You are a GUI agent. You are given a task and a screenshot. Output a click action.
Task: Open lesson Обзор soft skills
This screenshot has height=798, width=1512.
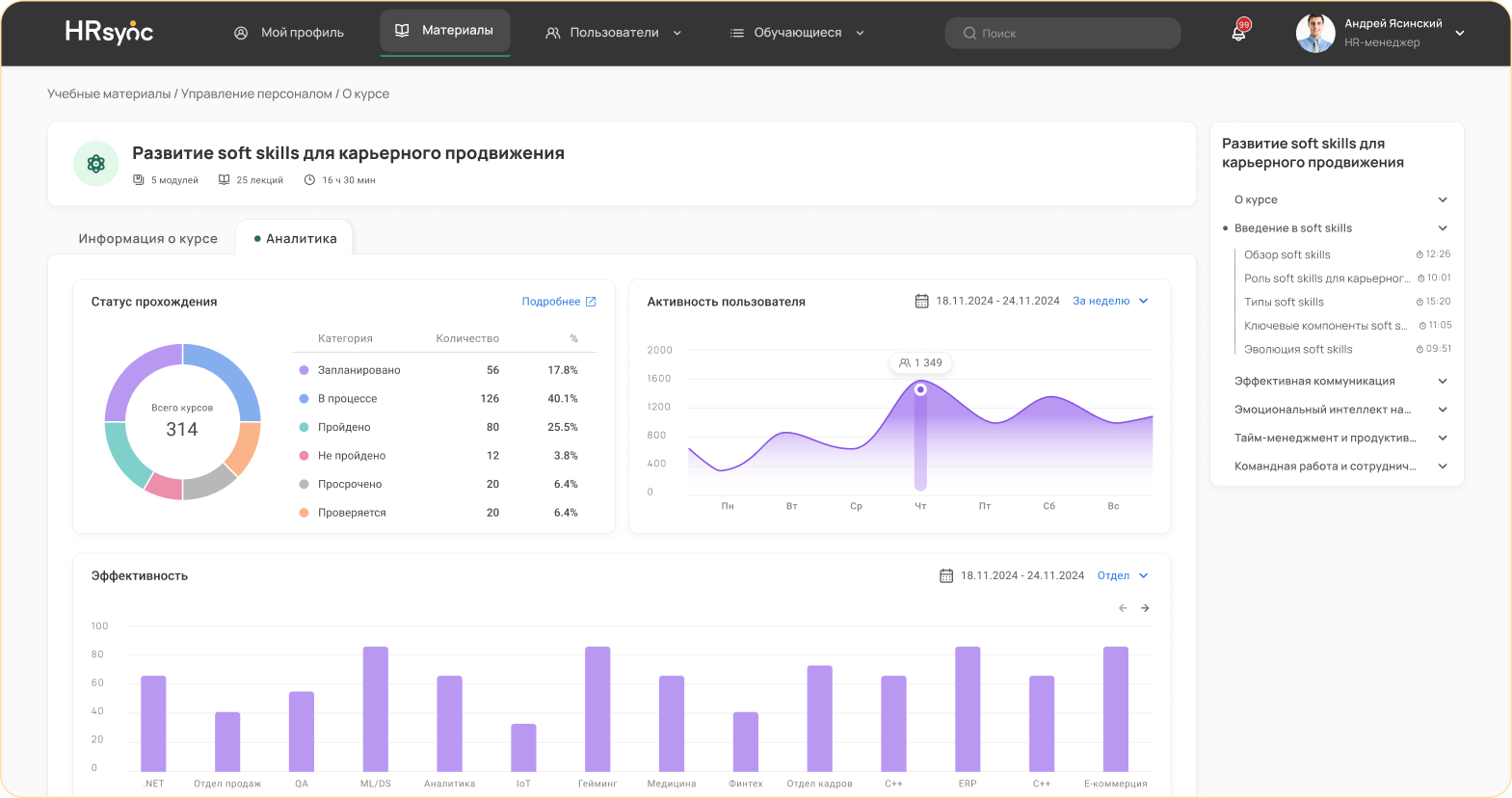tap(1287, 255)
